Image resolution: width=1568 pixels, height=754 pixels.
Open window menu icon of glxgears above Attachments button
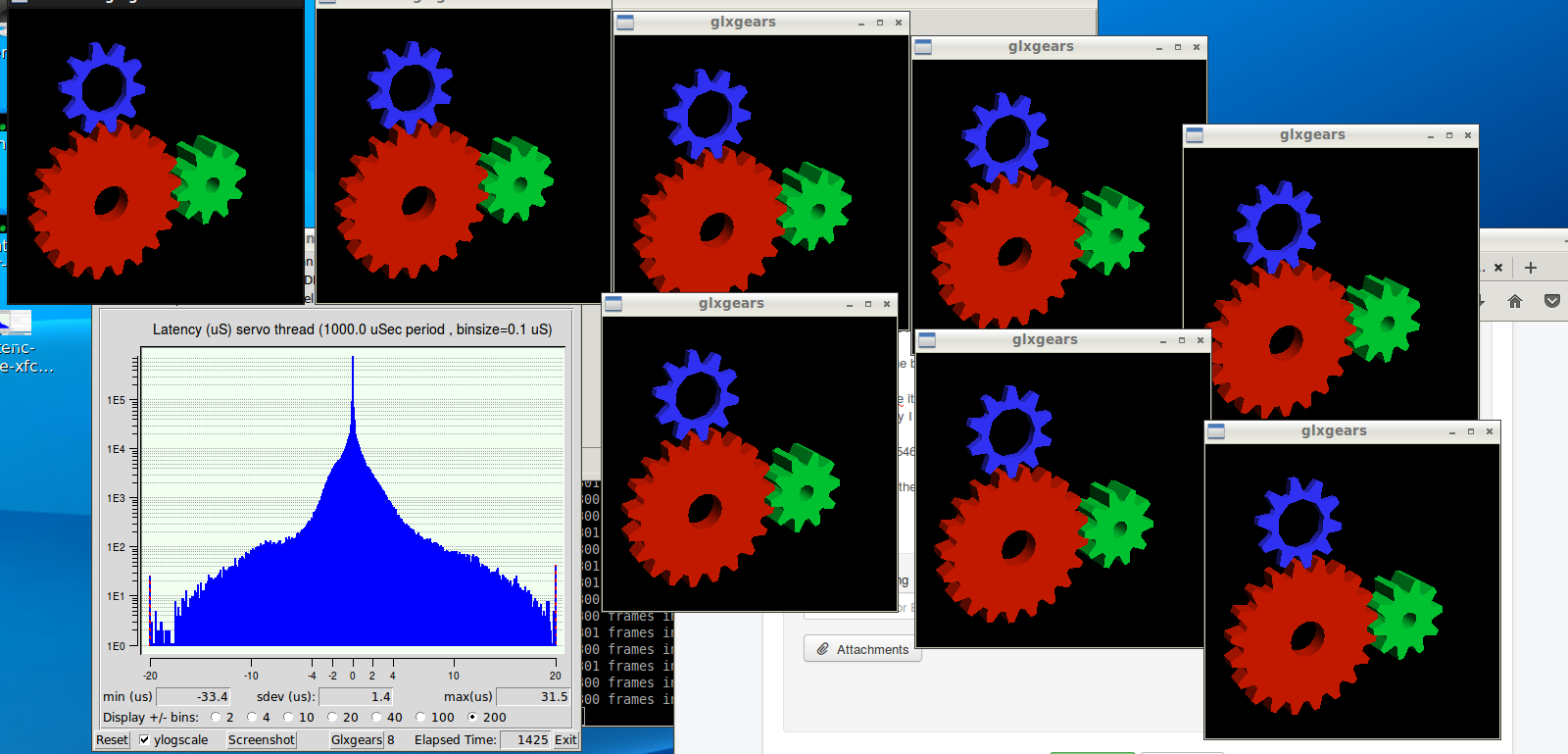tap(927, 340)
